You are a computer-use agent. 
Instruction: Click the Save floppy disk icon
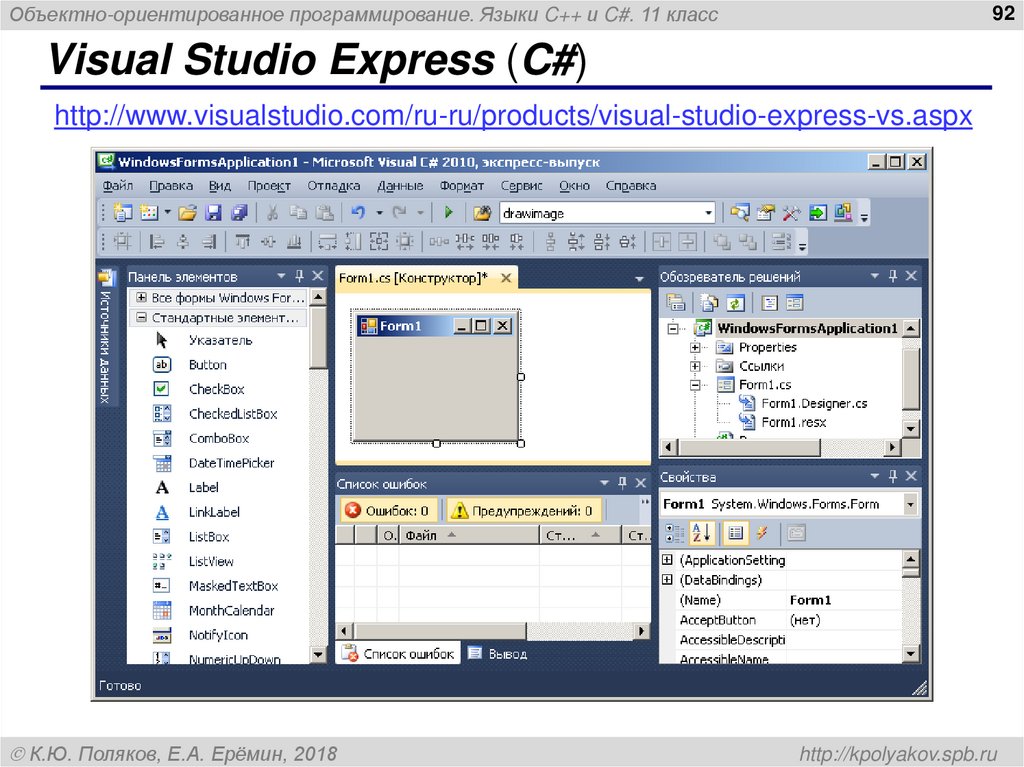(214, 213)
